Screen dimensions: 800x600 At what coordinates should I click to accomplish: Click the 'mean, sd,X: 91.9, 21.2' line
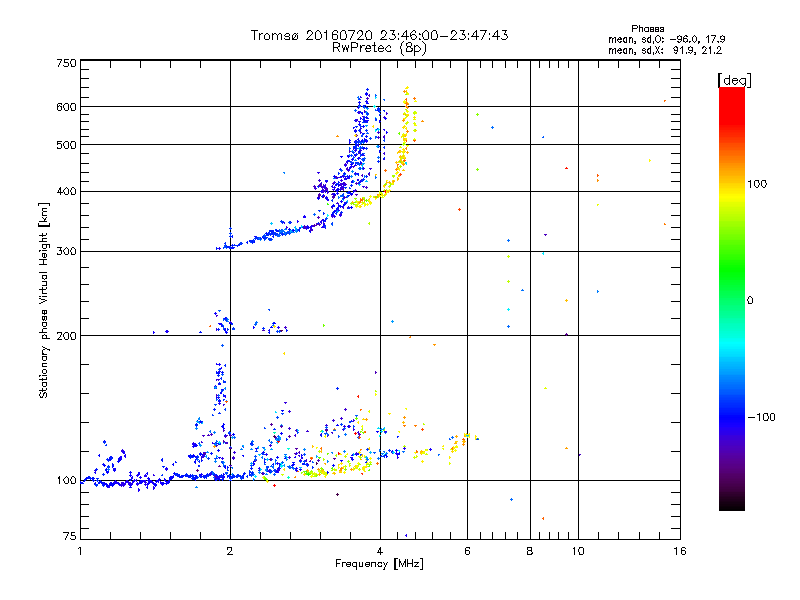tap(665, 50)
